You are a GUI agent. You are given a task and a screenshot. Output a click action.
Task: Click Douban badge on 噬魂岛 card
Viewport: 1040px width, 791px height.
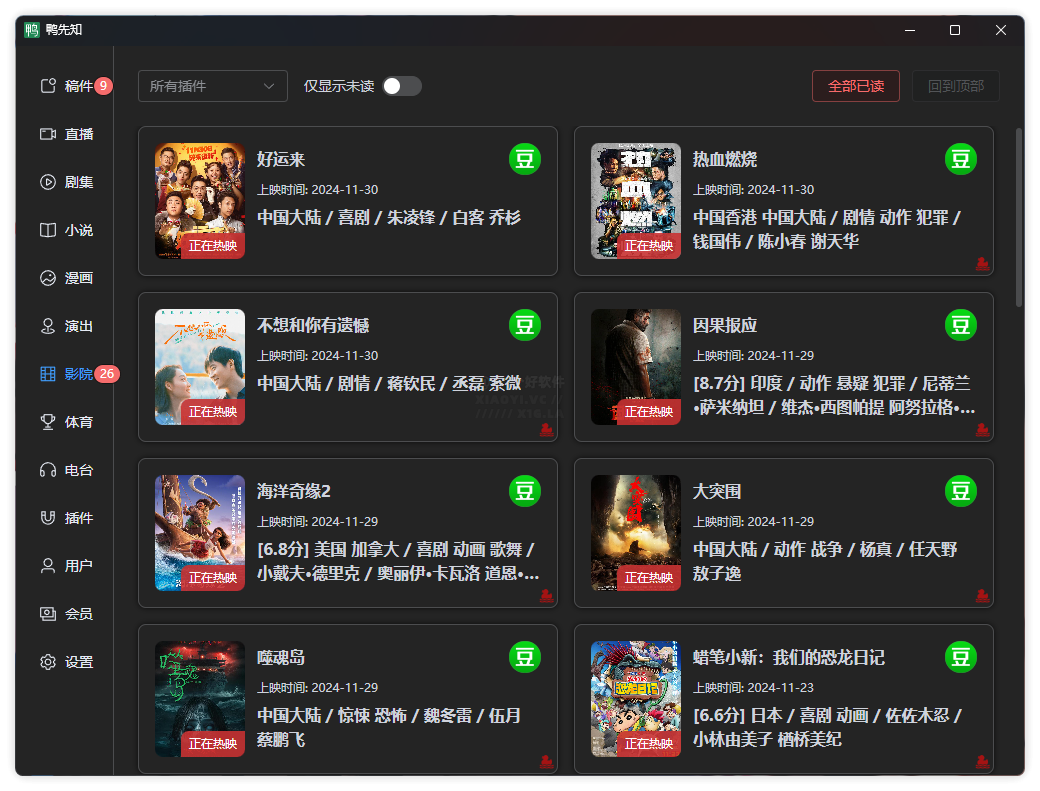pos(525,657)
